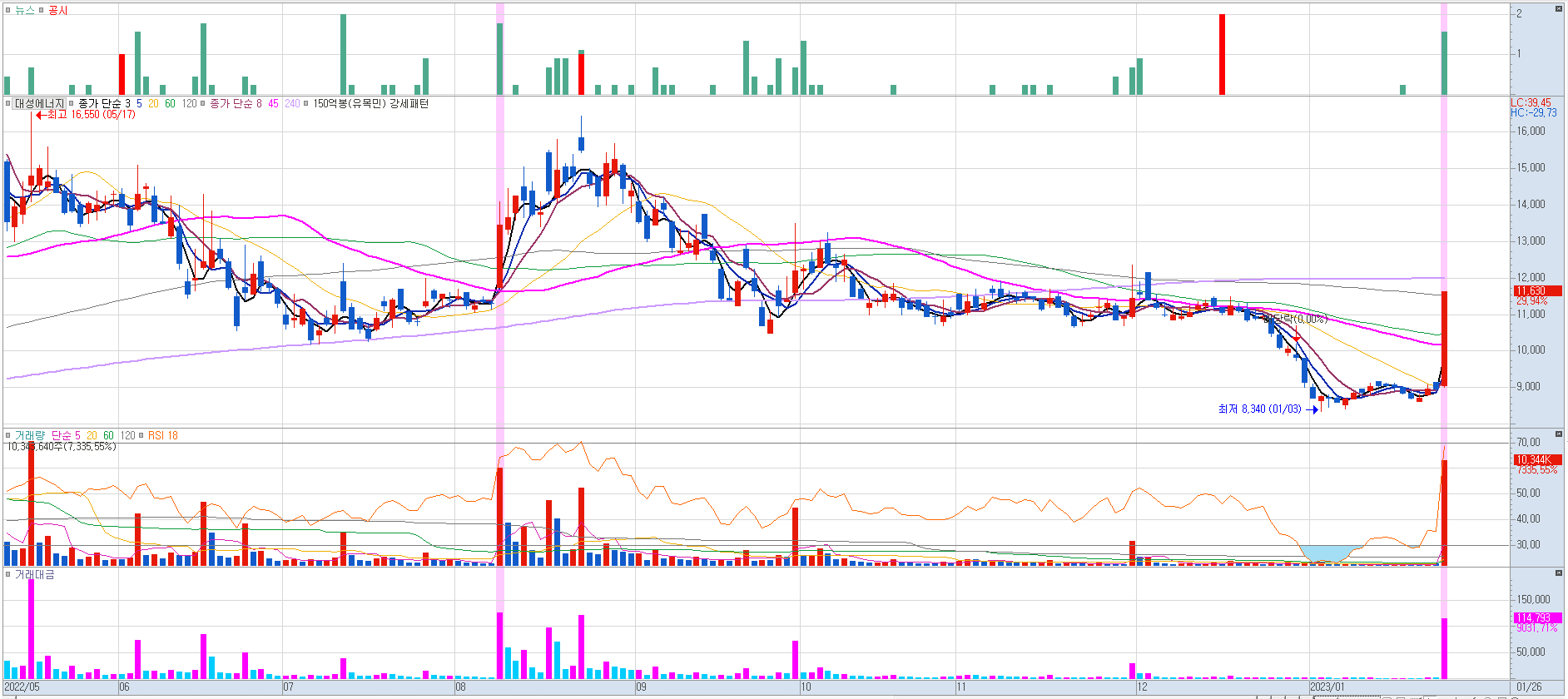Toggle the 뉴스 series square marker
The image size is (1568, 699).
(7, 10)
